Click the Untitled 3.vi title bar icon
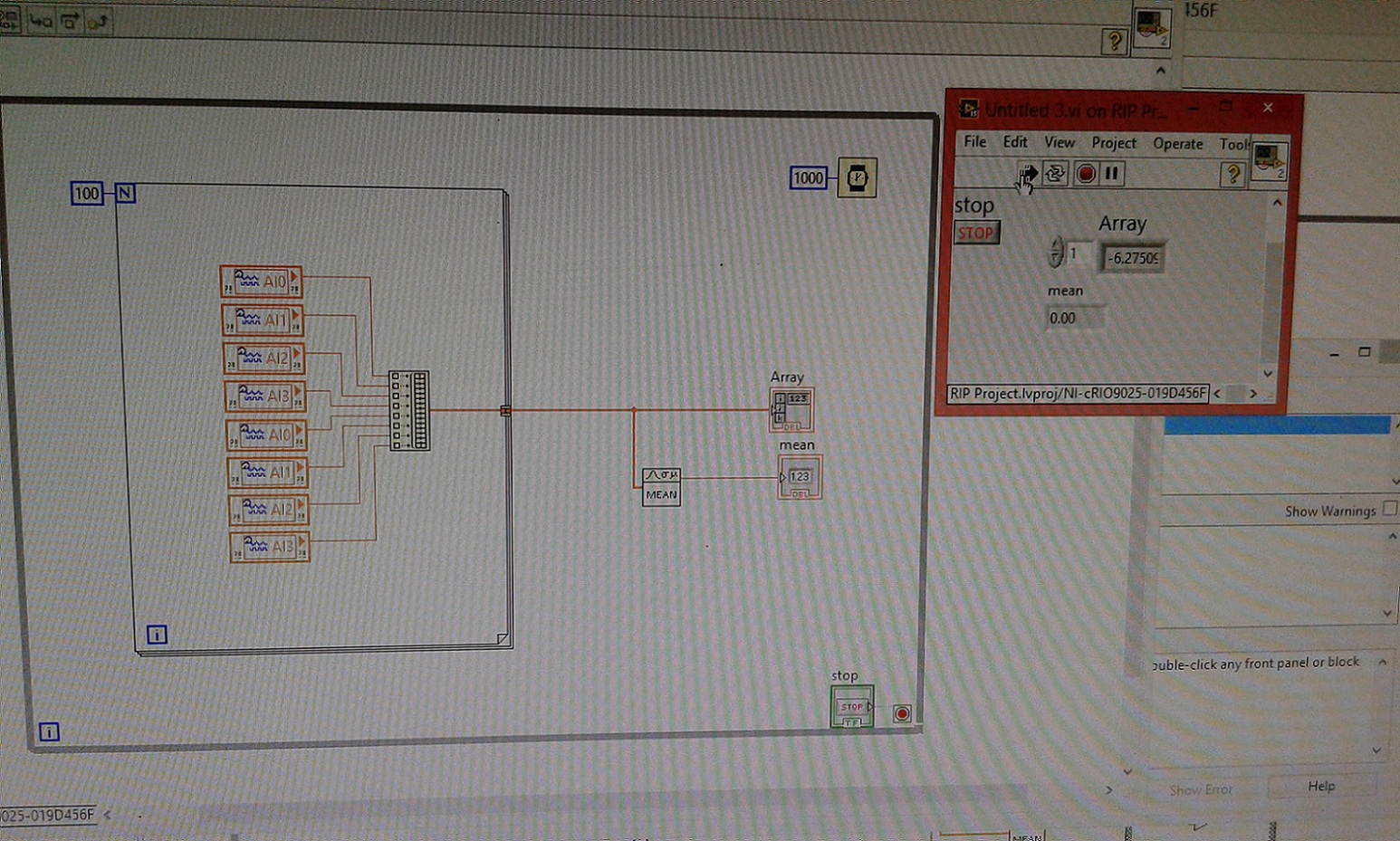The width and height of the screenshot is (1400, 841). [x=969, y=110]
